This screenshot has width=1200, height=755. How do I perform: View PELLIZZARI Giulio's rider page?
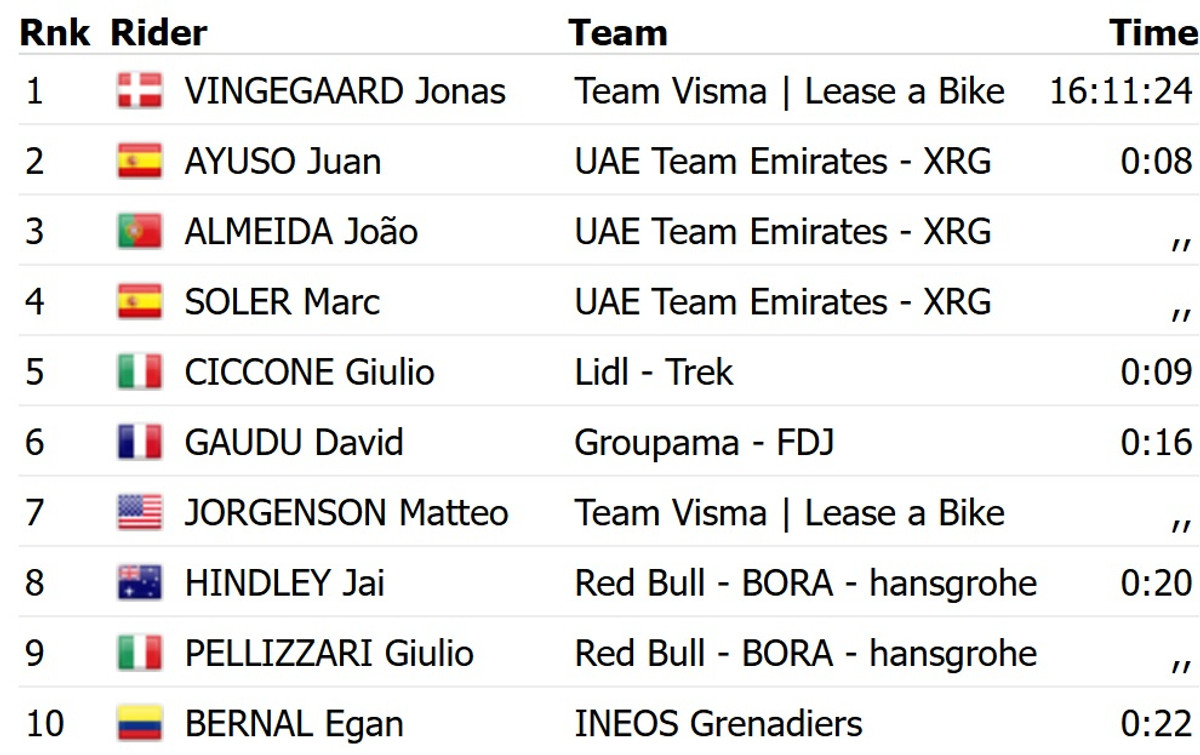(328, 653)
